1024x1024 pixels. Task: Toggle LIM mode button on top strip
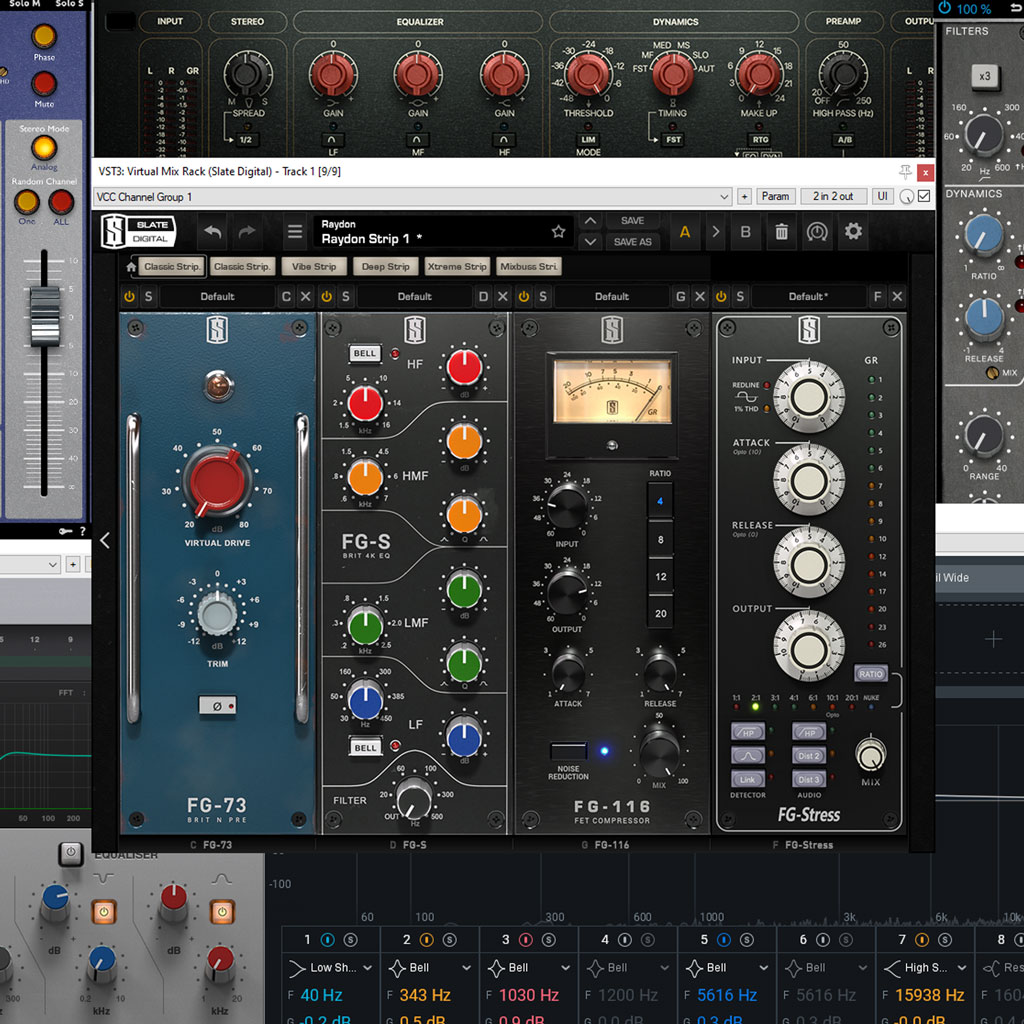coord(588,139)
